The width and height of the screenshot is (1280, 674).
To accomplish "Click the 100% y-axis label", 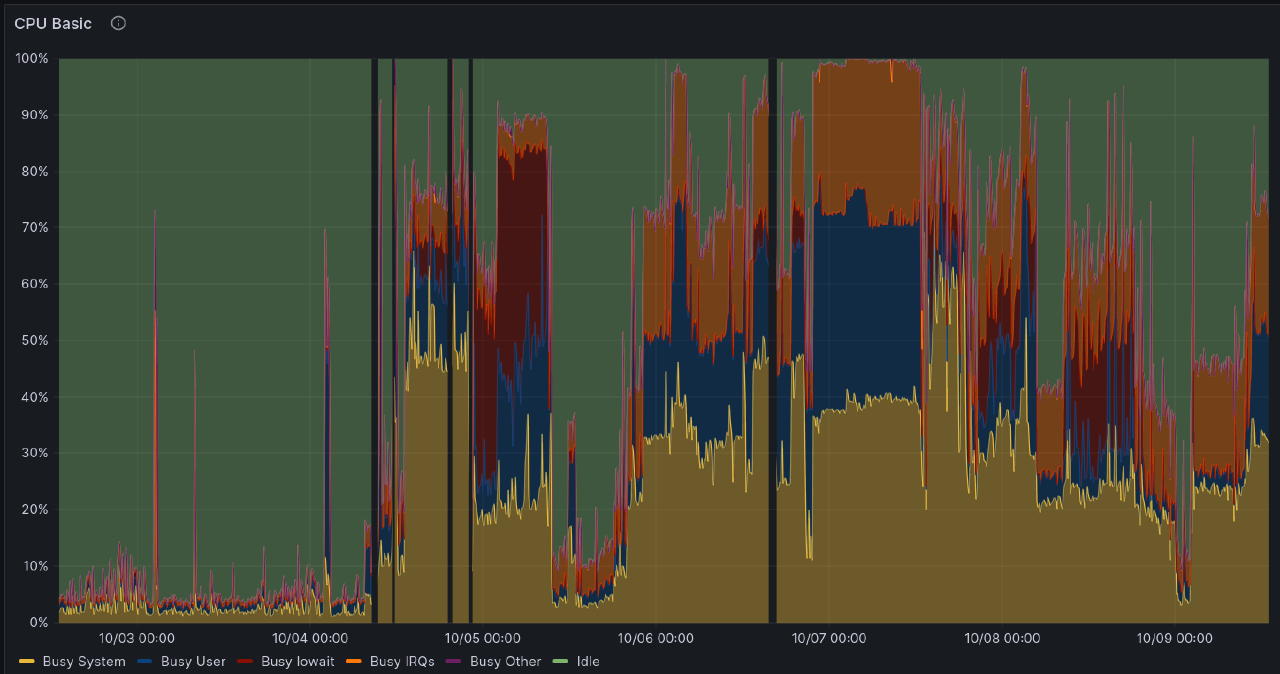I will point(33,58).
